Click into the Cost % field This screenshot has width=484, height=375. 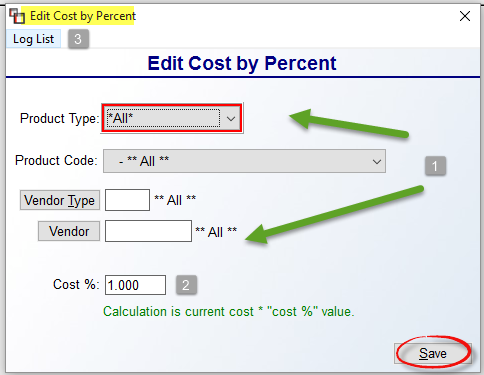135,285
